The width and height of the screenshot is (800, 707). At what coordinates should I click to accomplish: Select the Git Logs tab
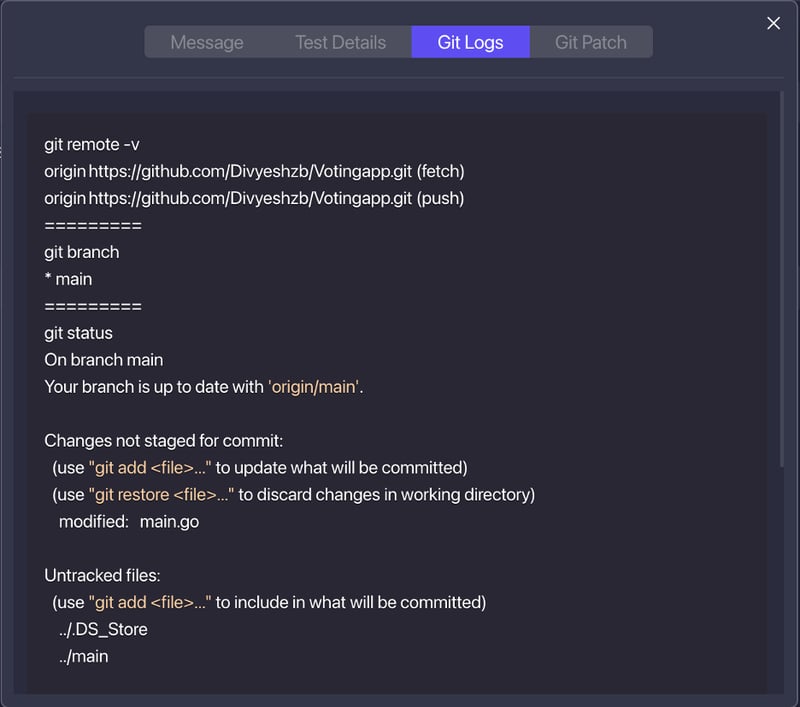pyautogui.click(x=470, y=42)
